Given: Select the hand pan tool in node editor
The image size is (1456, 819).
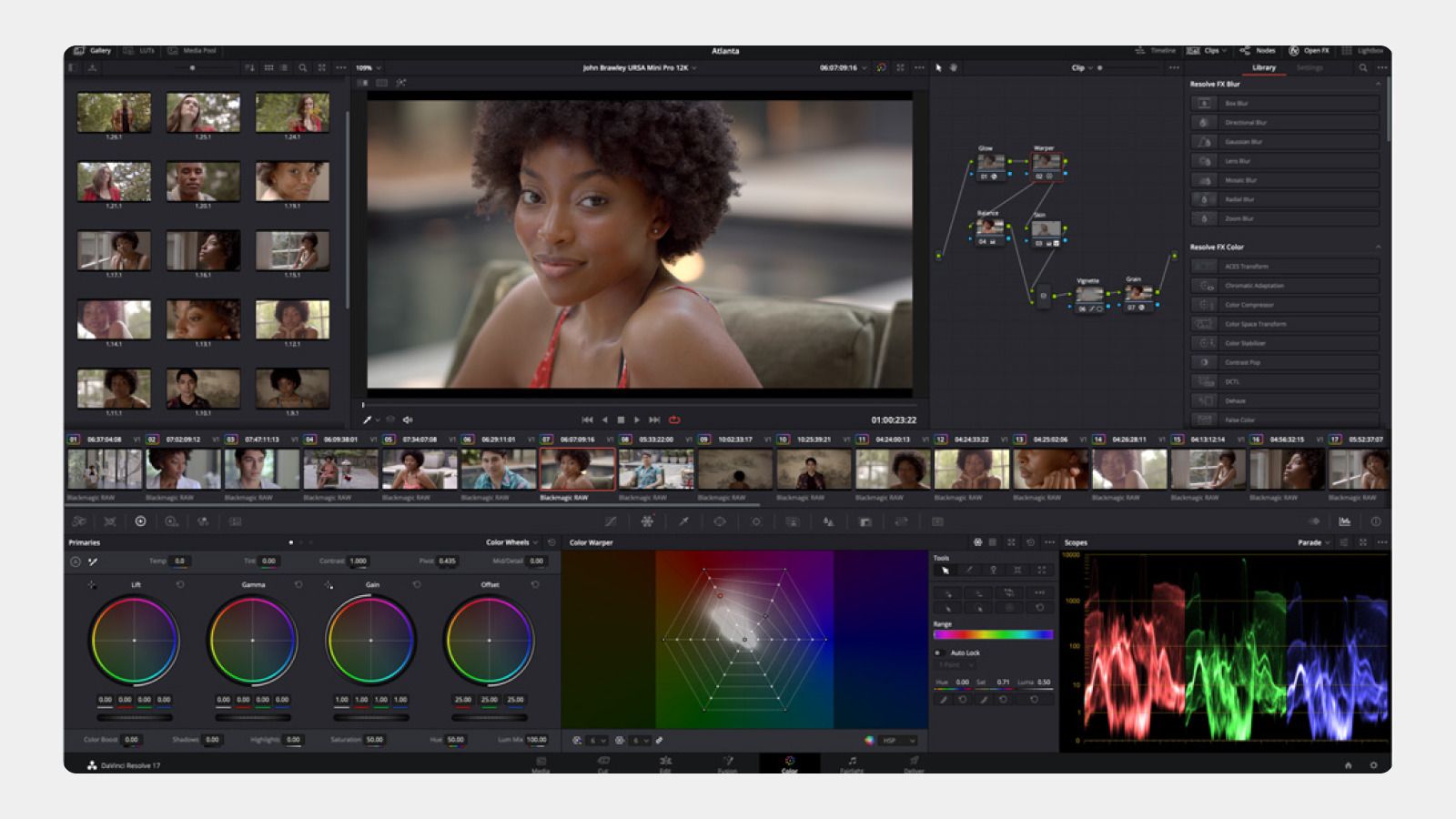Looking at the screenshot, I should pyautogui.click(x=954, y=67).
